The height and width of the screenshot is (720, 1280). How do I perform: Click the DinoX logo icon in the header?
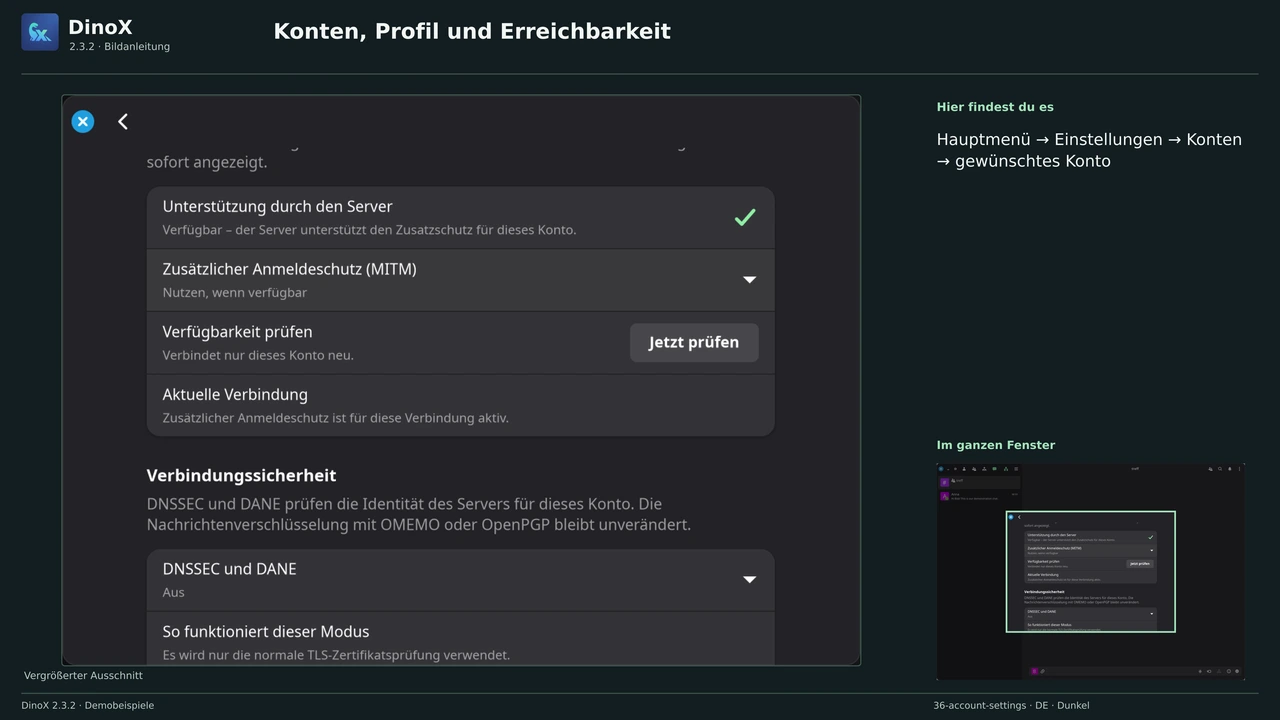point(40,32)
